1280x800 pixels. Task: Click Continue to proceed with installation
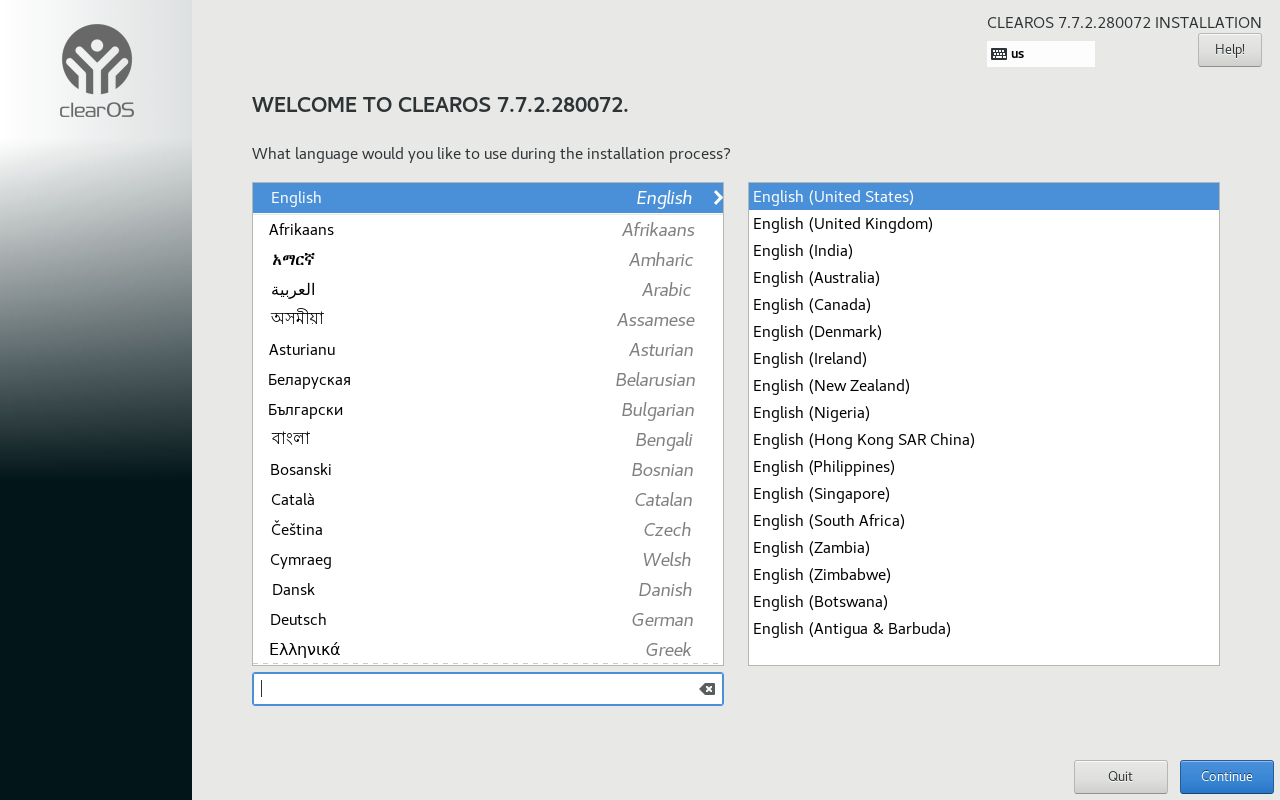1227,777
